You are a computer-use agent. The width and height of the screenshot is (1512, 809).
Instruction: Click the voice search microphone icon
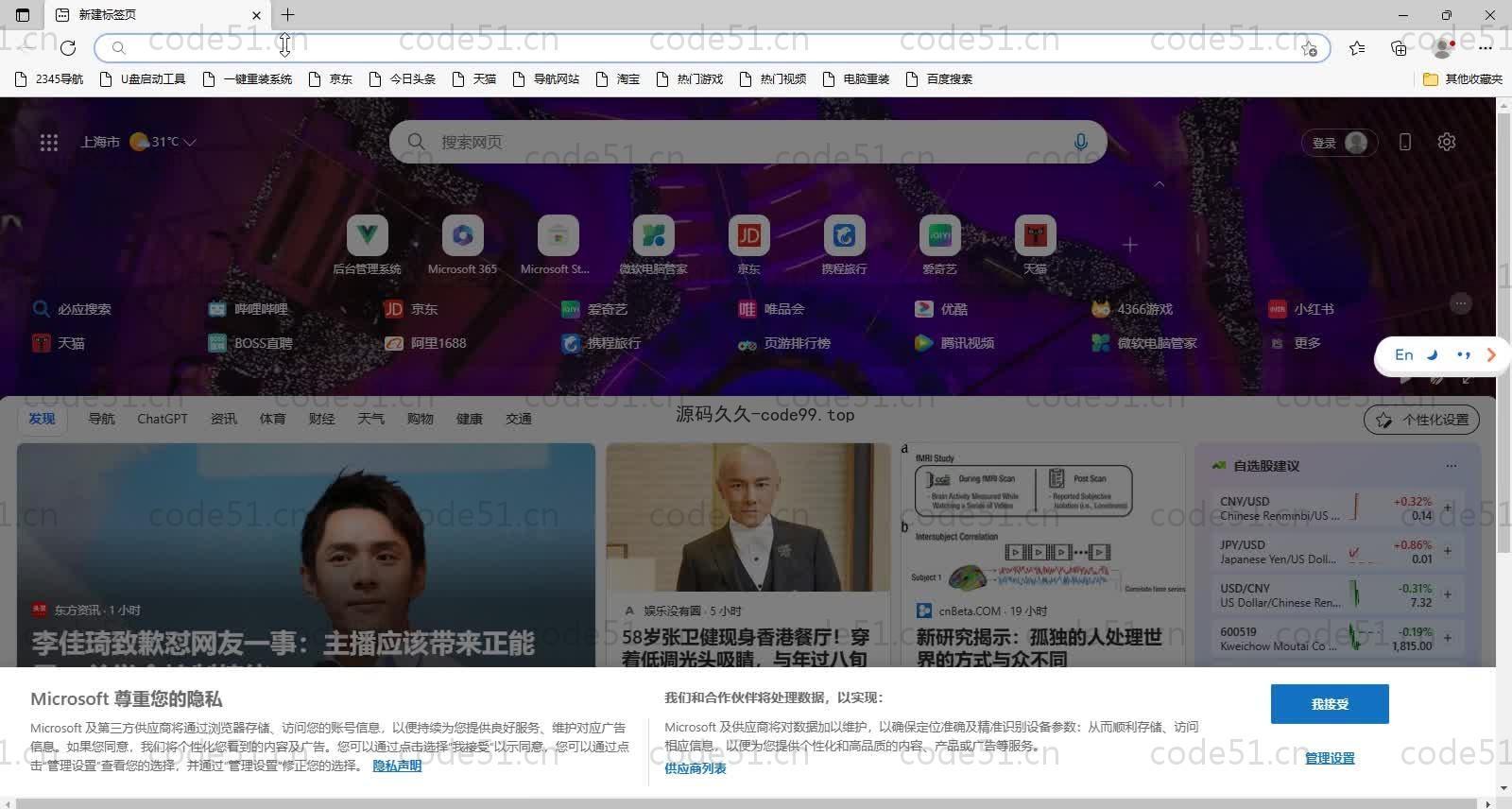pyautogui.click(x=1080, y=142)
